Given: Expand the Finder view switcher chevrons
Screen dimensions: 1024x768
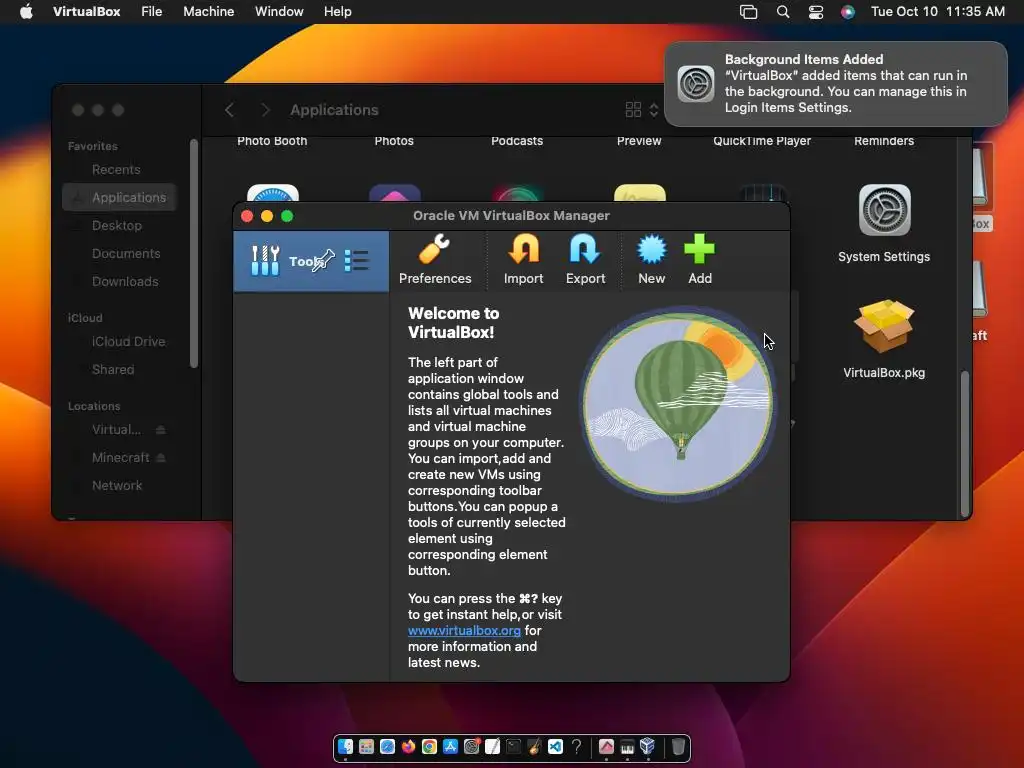Looking at the screenshot, I should [x=654, y=110].
